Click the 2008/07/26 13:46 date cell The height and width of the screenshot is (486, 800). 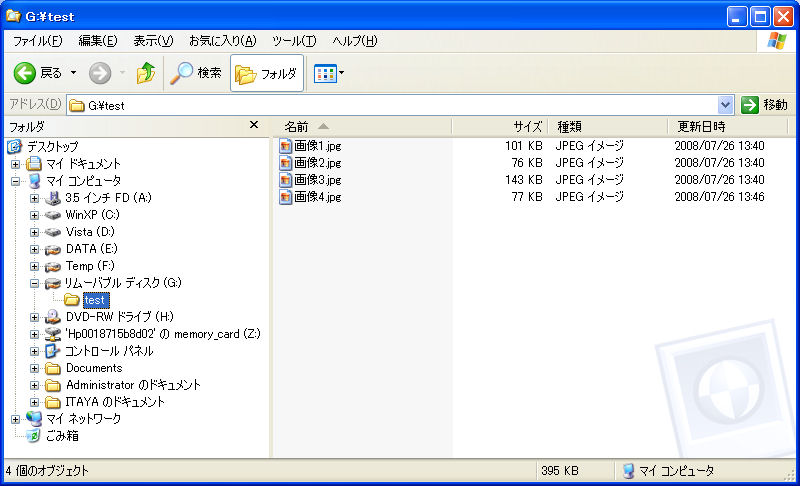coord(719,197)
